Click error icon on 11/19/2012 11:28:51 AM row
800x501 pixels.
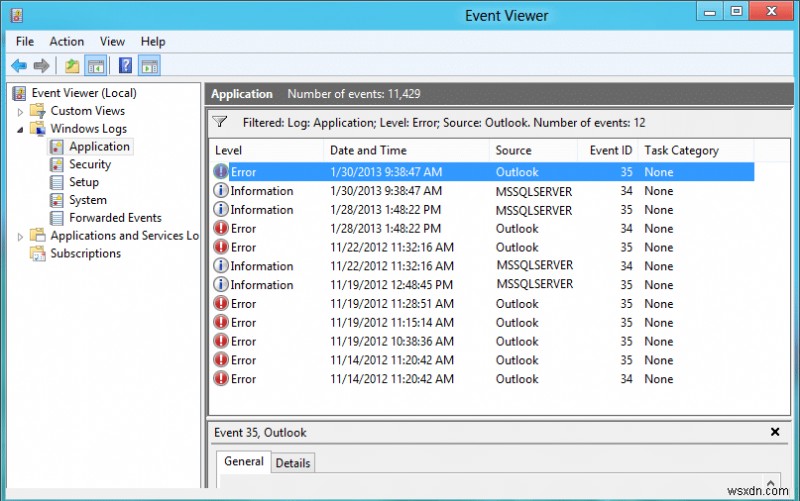point(220,303)
